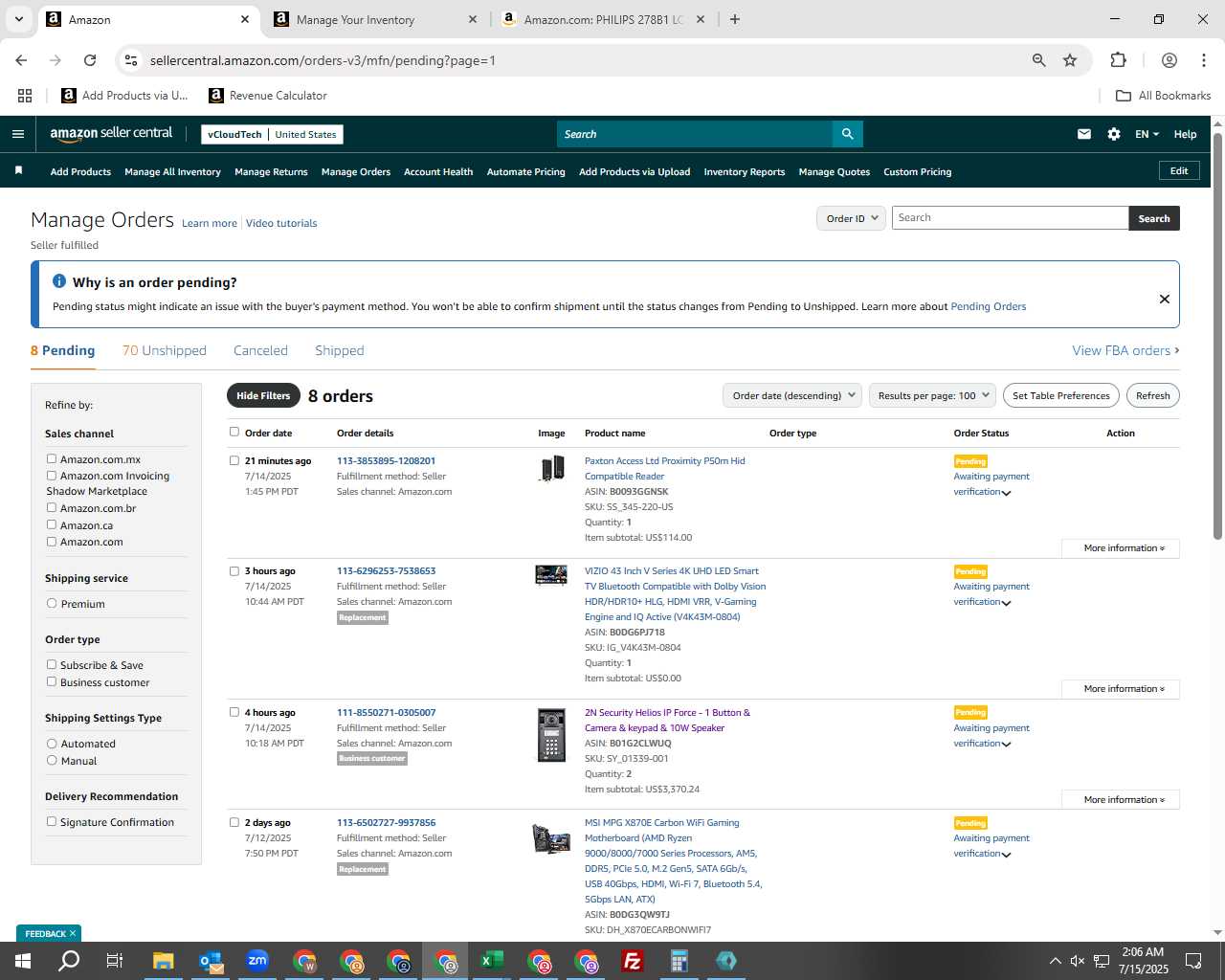The width and height of the screenshot is (1225, 980).
Task: Check the Amazon.com.br sales channel box
Action: 52,508
